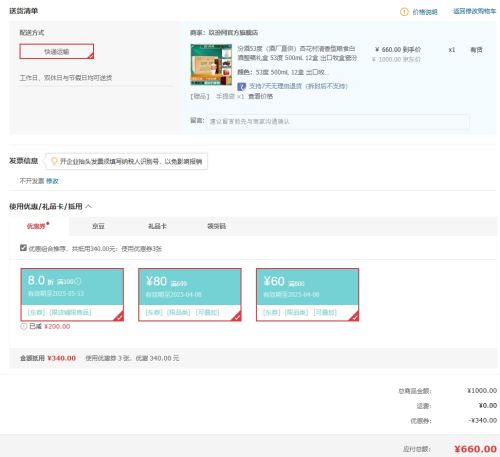Click the 使用优惠券 3 张 summary text

point(132,358)
